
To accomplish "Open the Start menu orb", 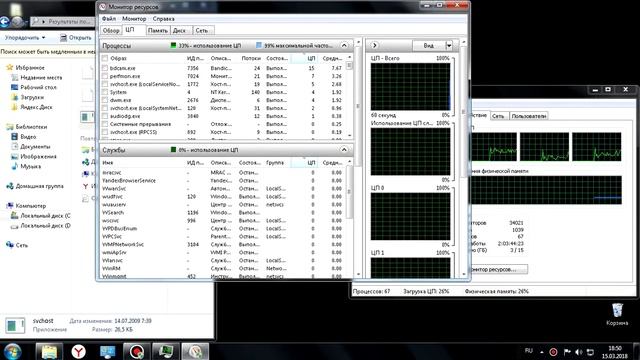I will 12,351.
